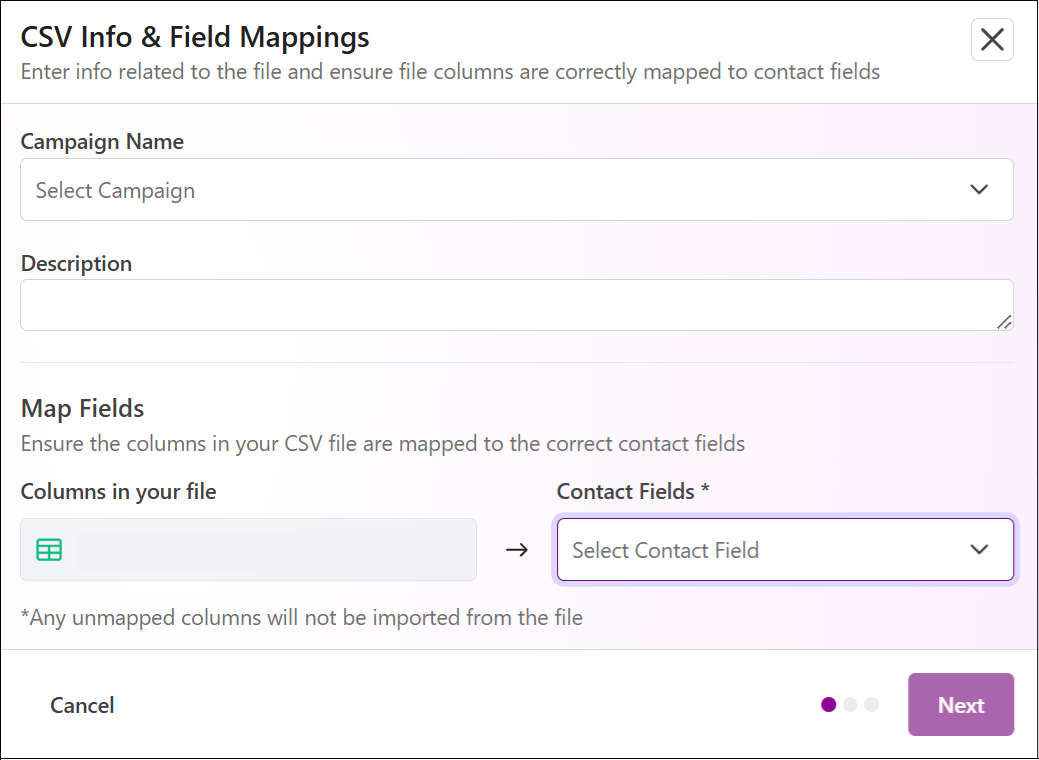Image resolution: width=1039 pixels, height=760 pixels.
Task: Click the mapping arrow between fields
Action: [517, 549]
